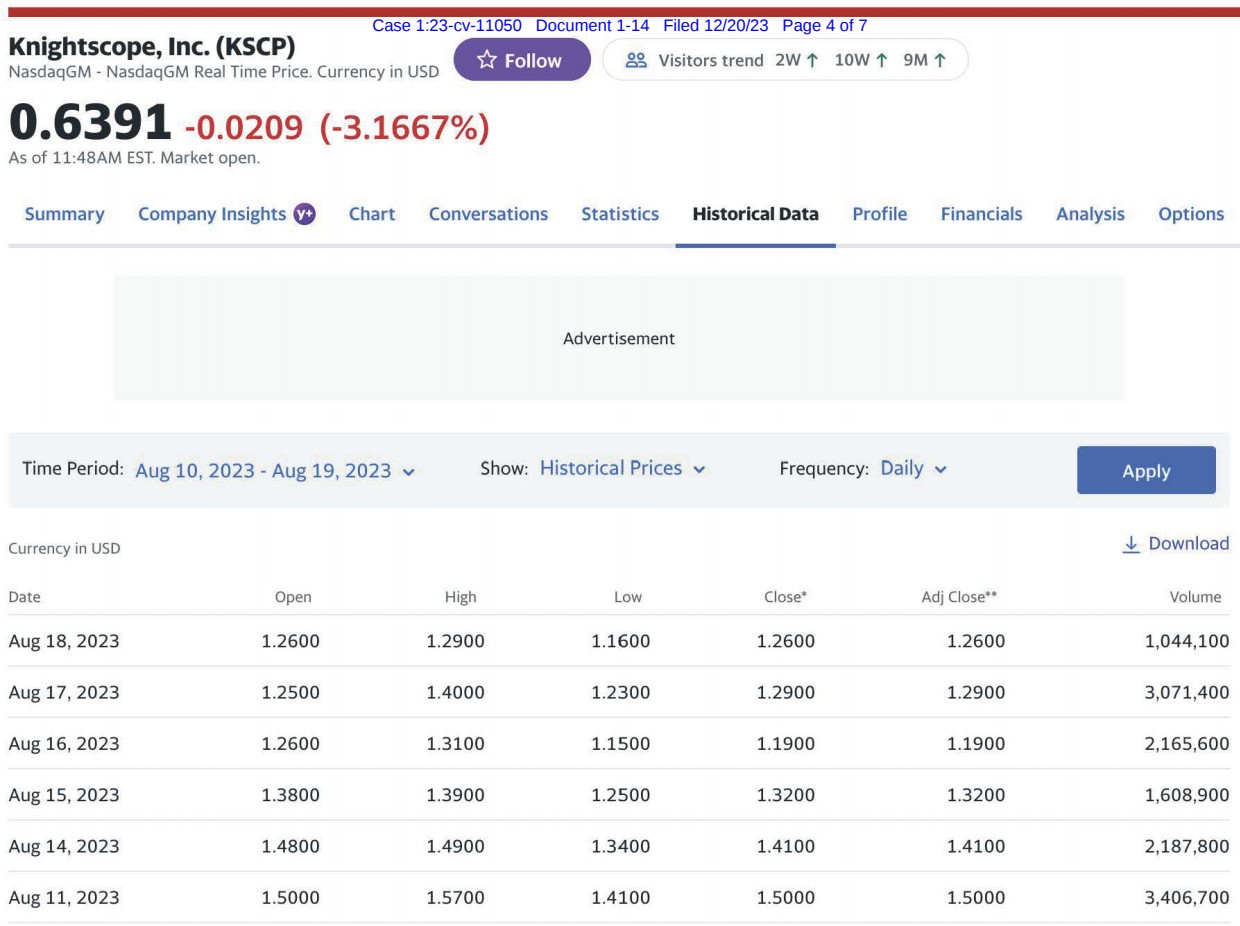
Task: Click the star Follow button
Action: coord(521,61)
